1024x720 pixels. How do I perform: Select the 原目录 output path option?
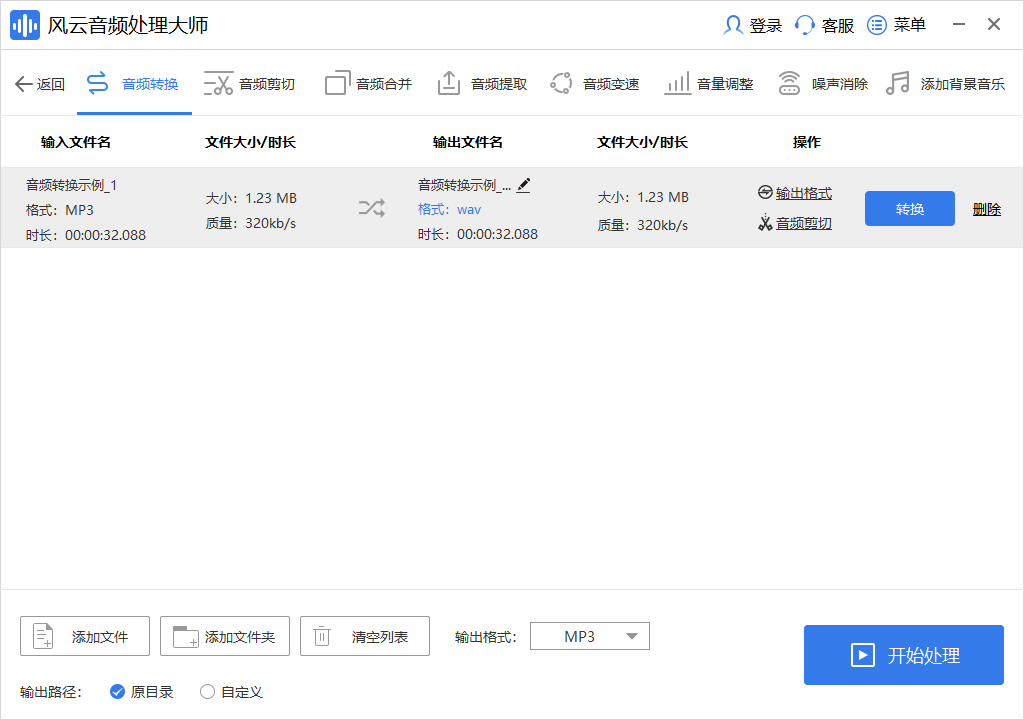point(140,691)
